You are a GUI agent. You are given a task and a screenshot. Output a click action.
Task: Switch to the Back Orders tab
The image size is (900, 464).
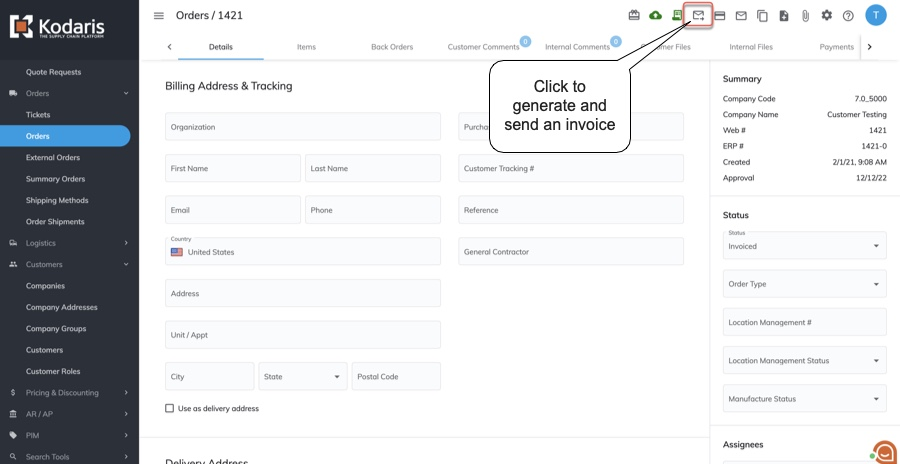tap(392, 47)
